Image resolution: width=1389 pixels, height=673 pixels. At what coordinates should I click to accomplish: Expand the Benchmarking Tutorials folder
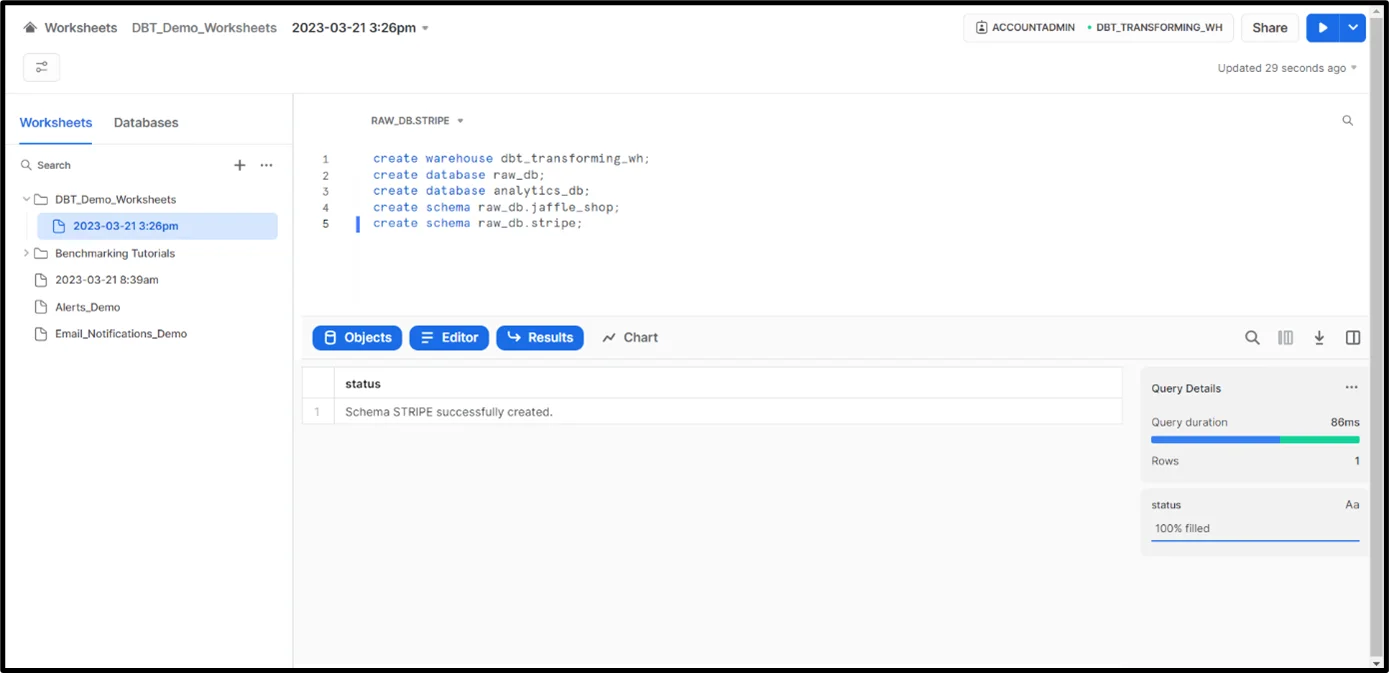pos(27,254)
